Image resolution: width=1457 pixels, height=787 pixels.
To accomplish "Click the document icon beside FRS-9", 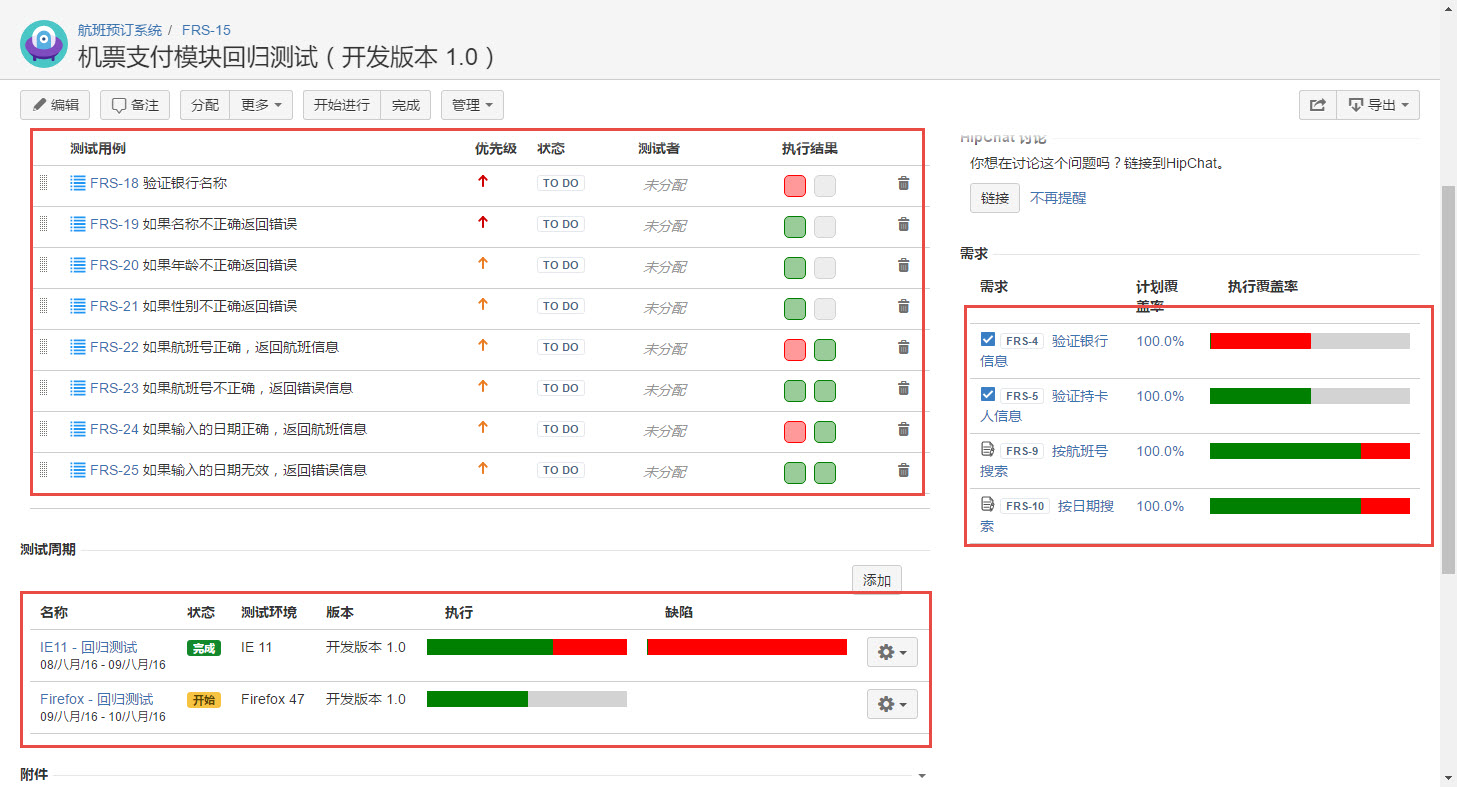I will [x=988, y=450].
